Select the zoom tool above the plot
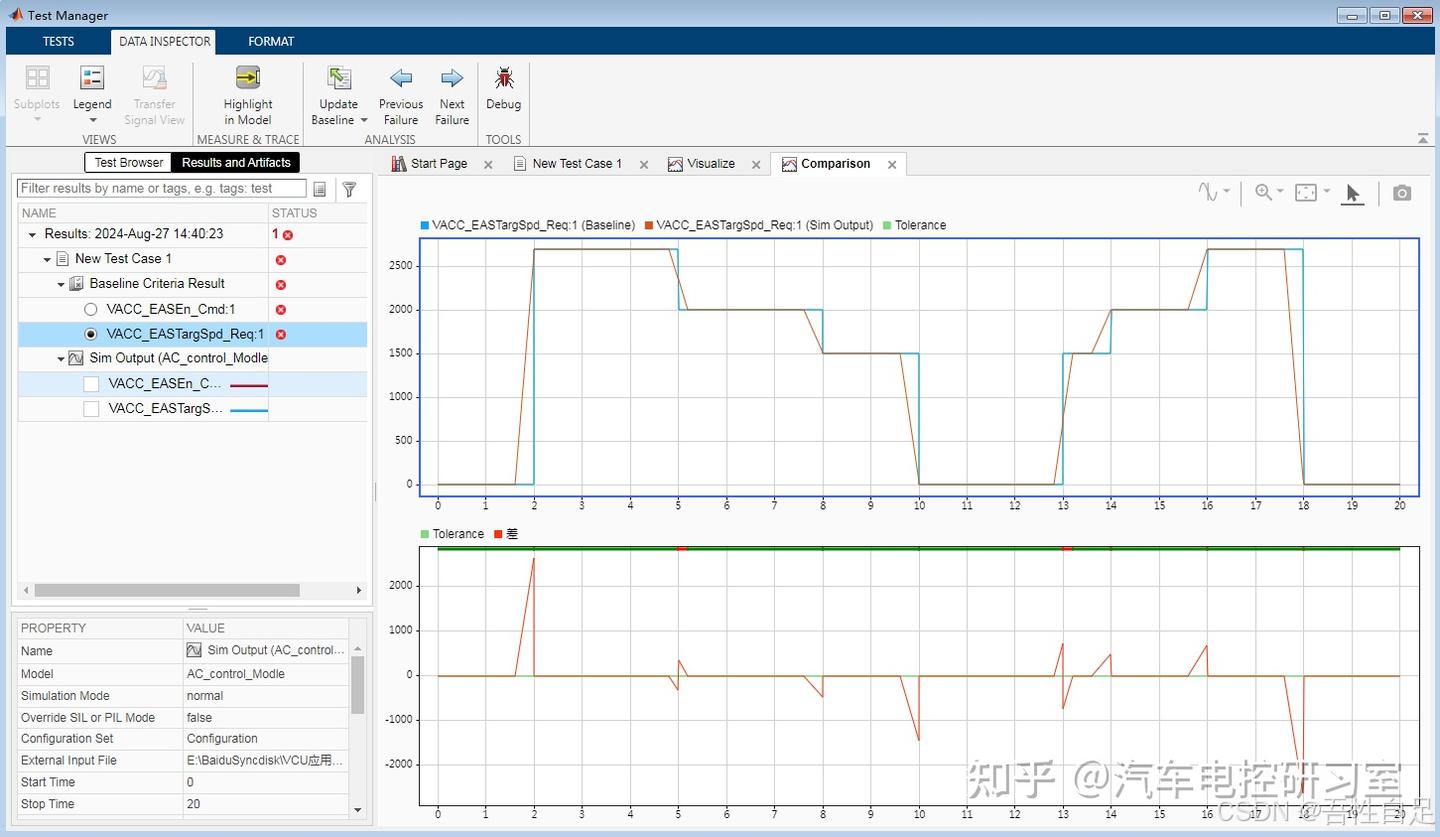 tap(1264, 191)
